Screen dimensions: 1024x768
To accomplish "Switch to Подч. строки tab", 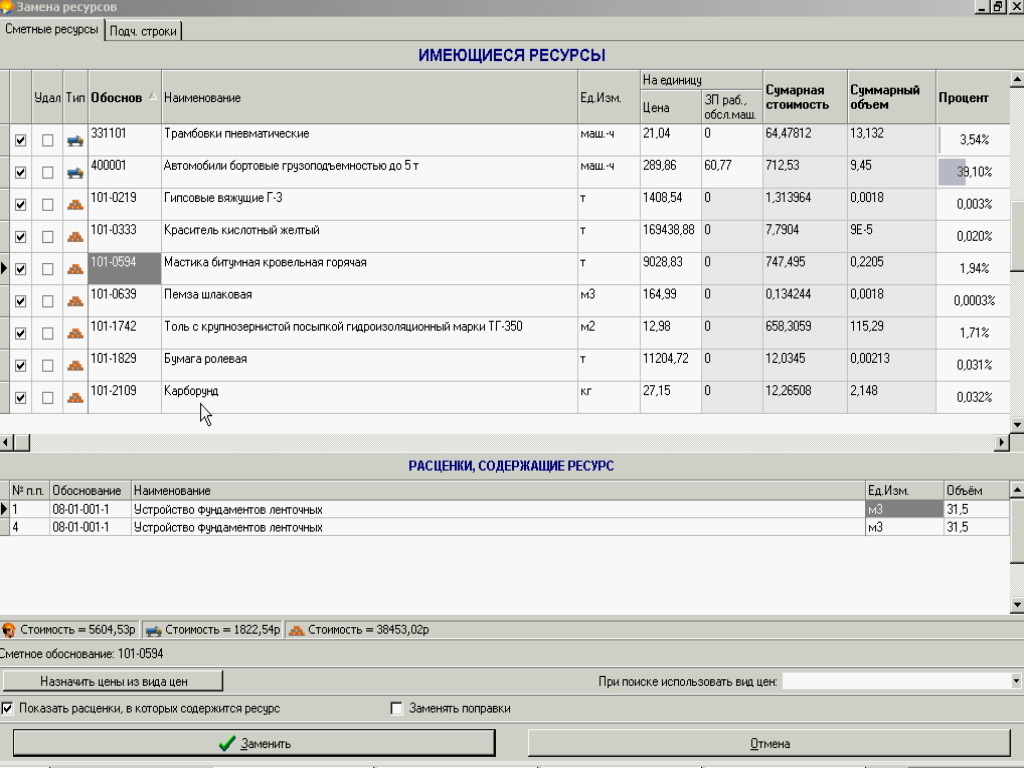I will click(143, 31).
